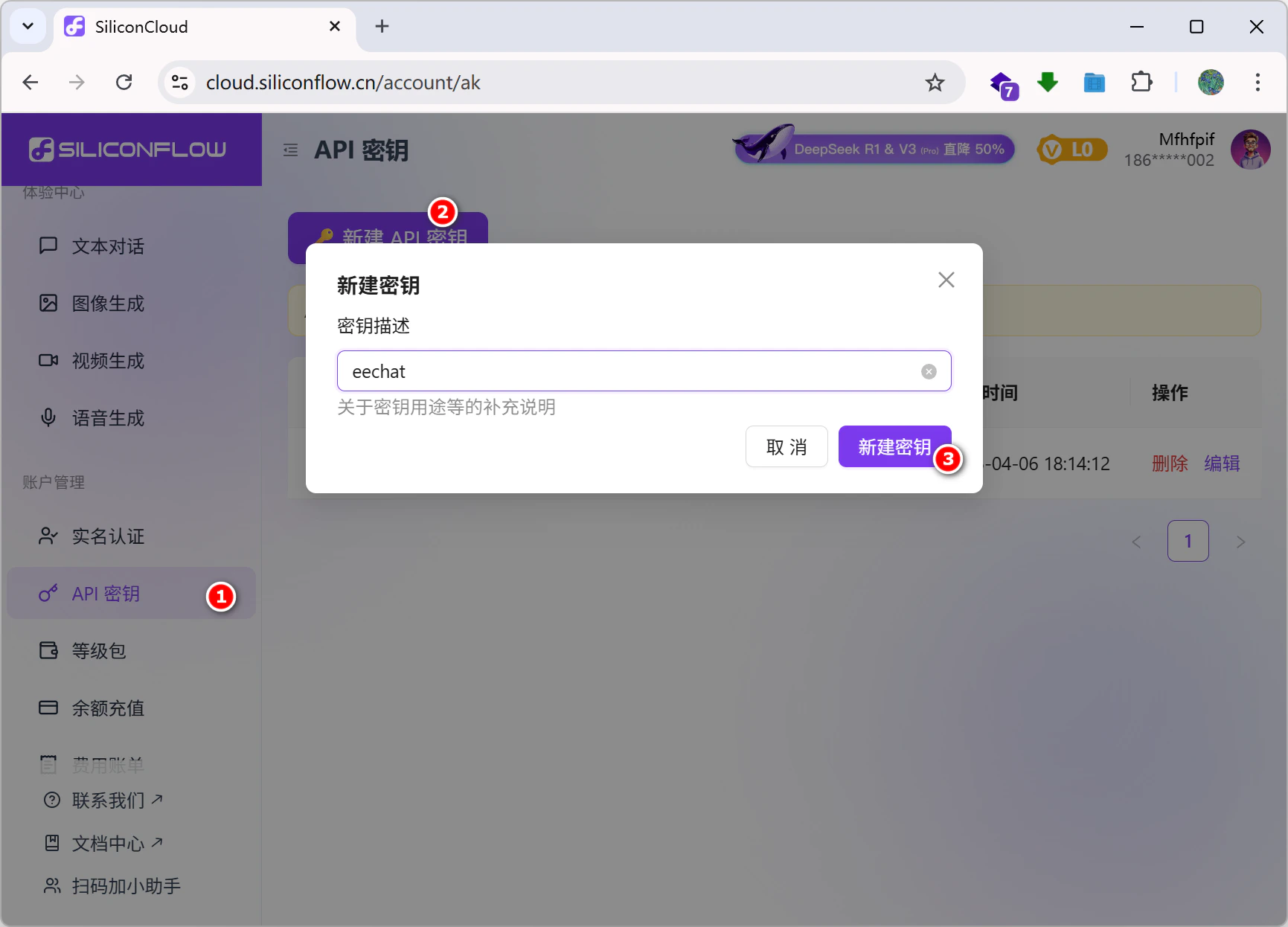Open the Chrome profile avatar
This screenshot has width=1288, height=927.
pyautogui.click(x=1211, y=82)
